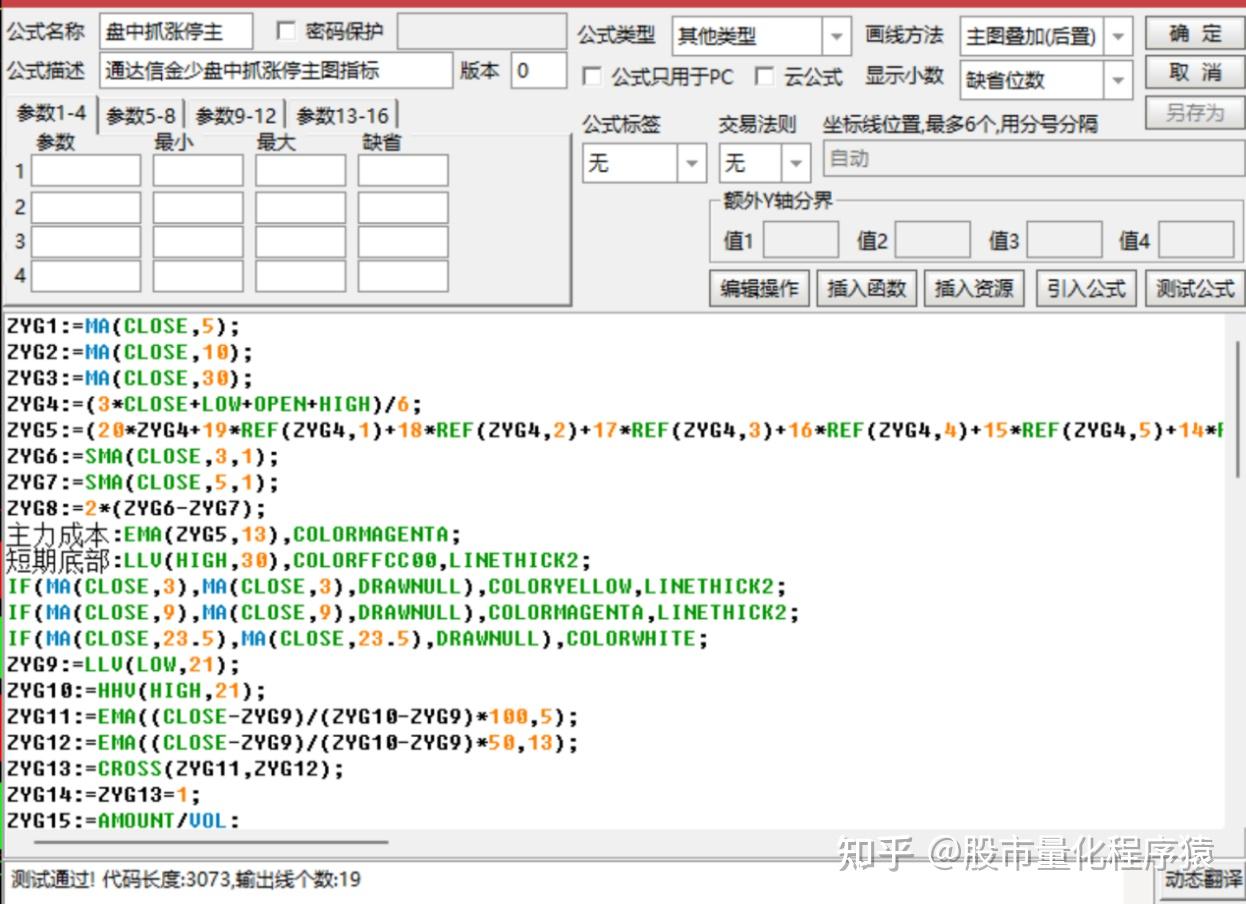
Task: Open the 显示小数 dropdown showing 缺省位数
Action: tap(1046, 80)
